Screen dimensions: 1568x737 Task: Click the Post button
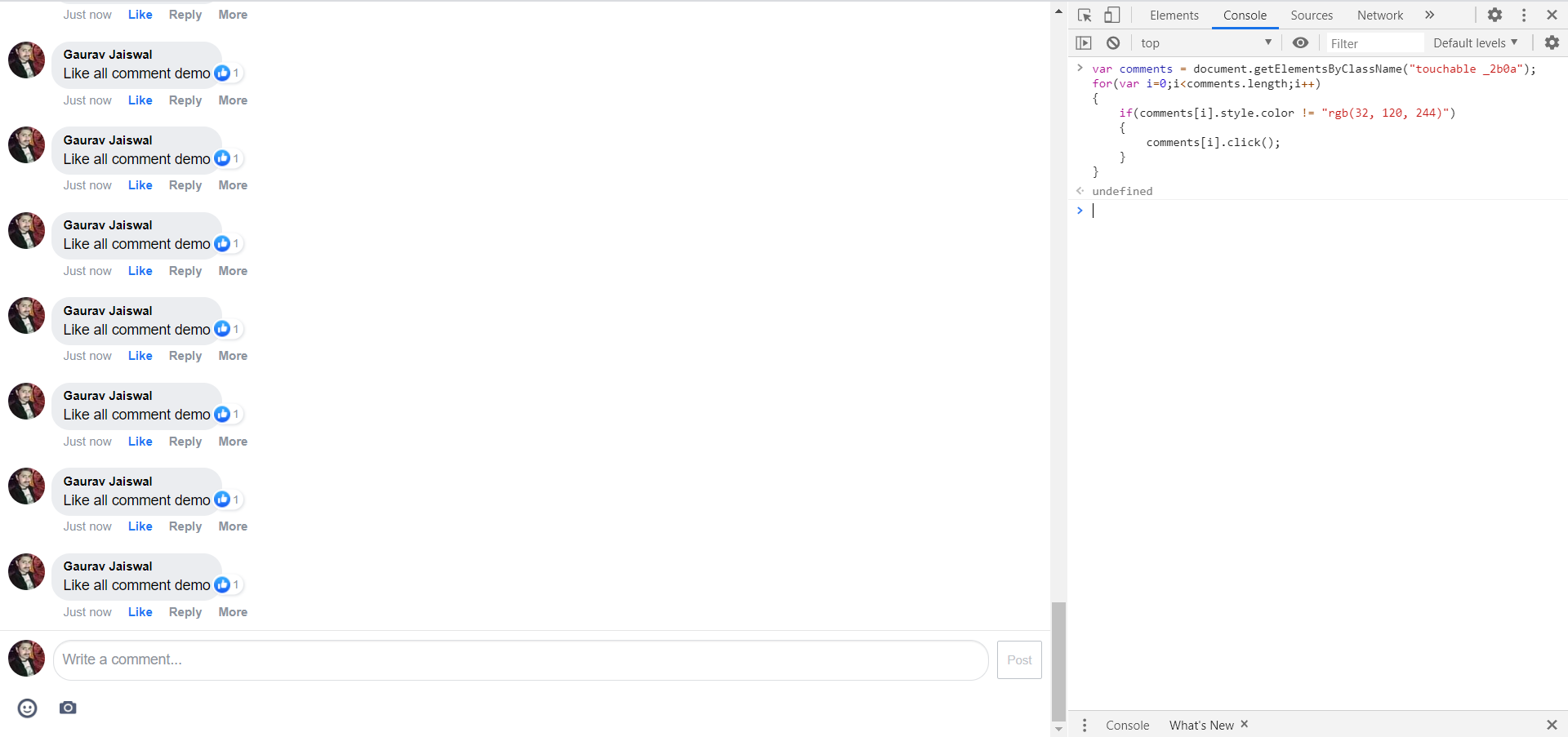(1019, 660)
